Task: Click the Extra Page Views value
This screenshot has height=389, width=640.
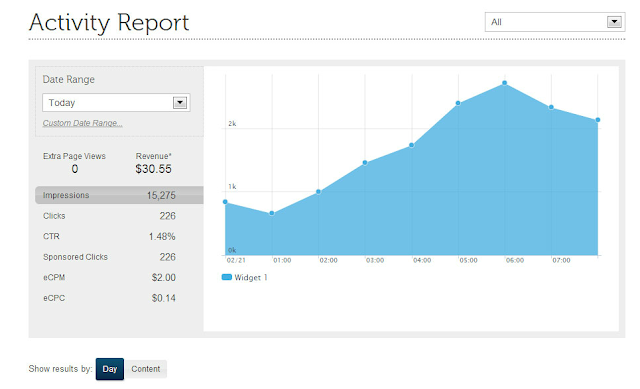Action: point(75,169)
